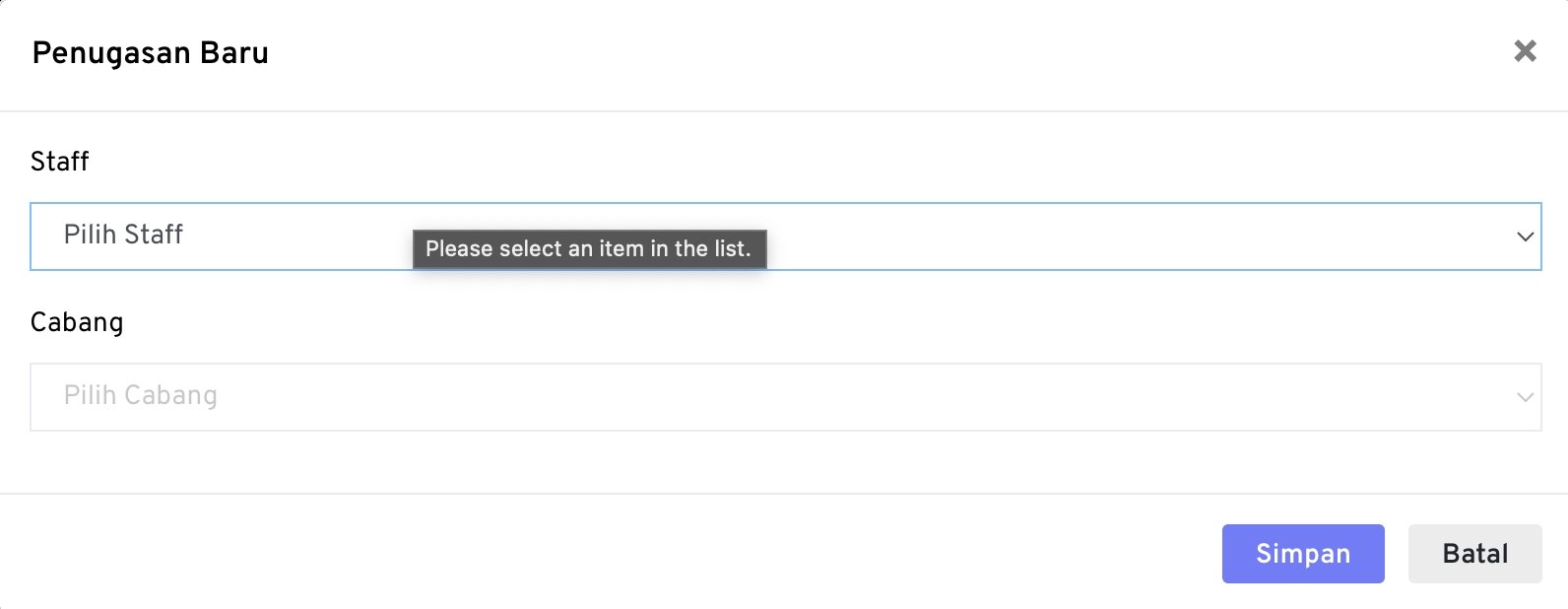Click the Staff field label
This screenshot has height=609, width=1568.
(60, 162)
